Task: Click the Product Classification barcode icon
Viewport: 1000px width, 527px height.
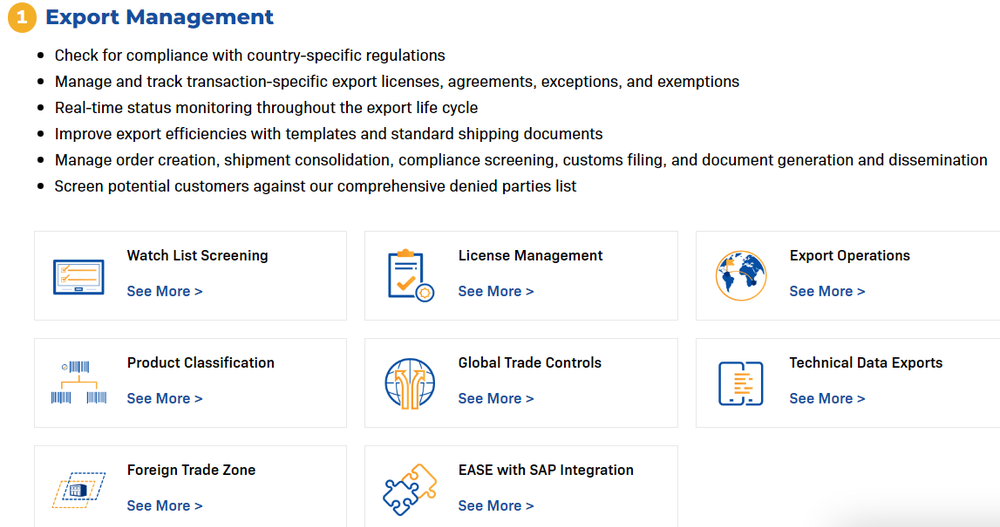Action: coord(78,382)
